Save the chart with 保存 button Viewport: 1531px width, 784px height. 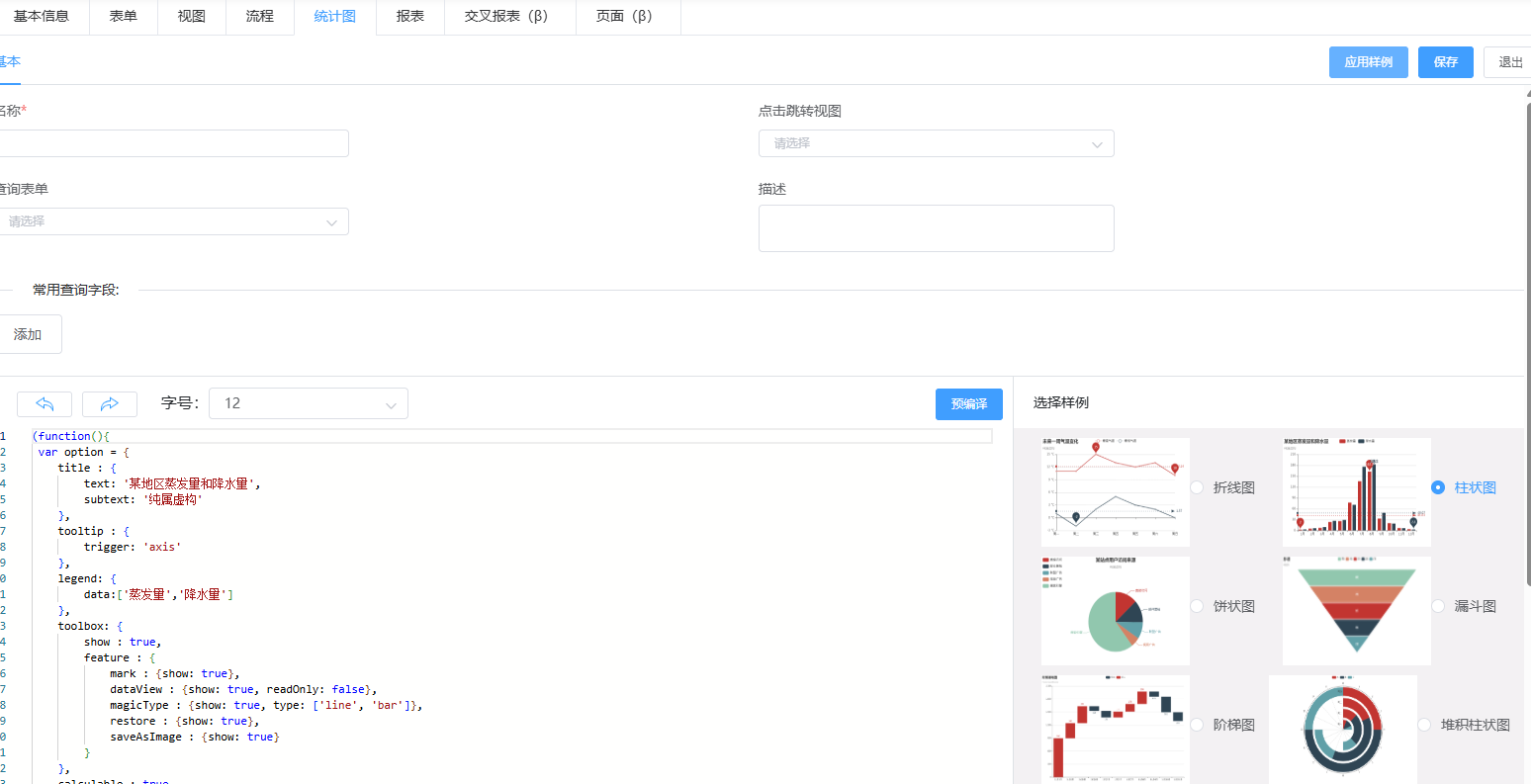pos(1446,62)
